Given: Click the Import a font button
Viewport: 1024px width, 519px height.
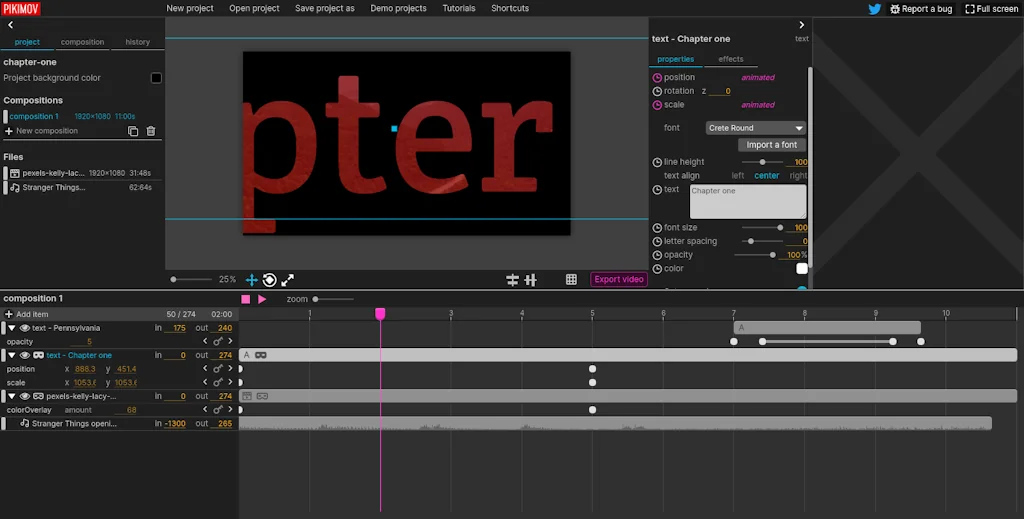Looking at the screenshot, I should [x=771, y=145].
